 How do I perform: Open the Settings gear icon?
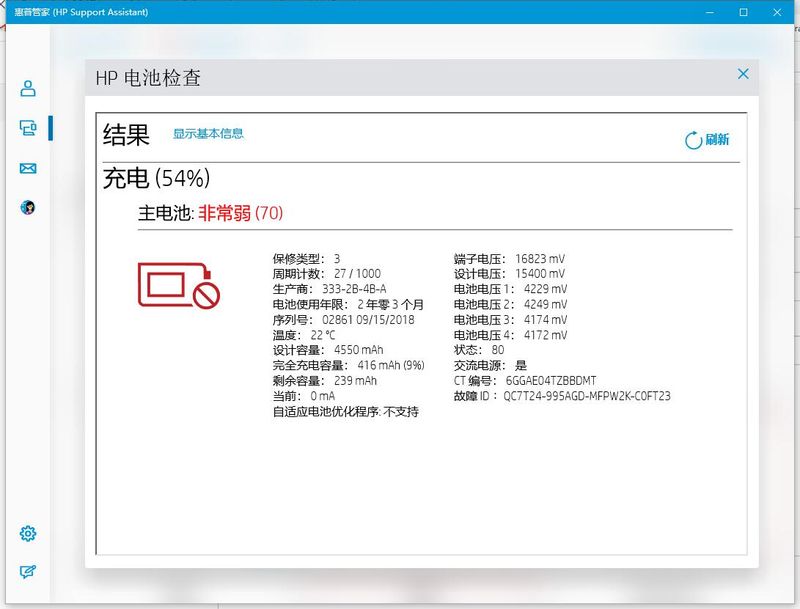coord(28,533)
